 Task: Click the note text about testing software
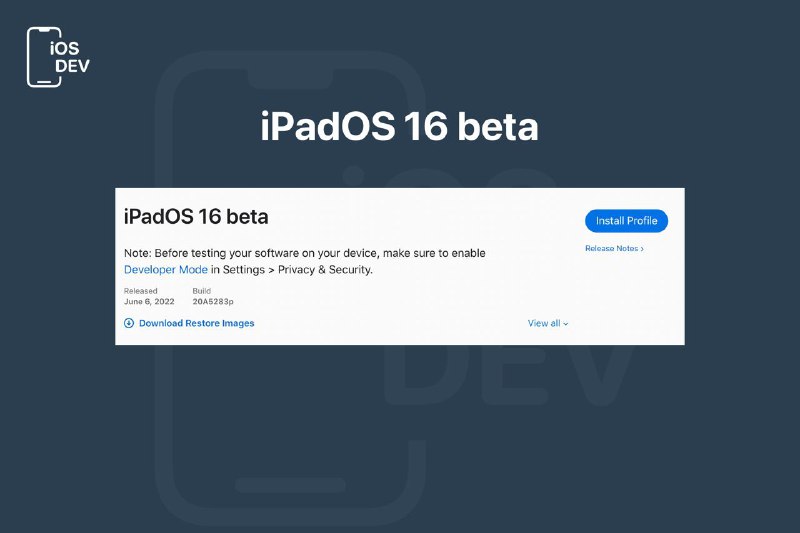pyautogui.click(x=305, y=253)
